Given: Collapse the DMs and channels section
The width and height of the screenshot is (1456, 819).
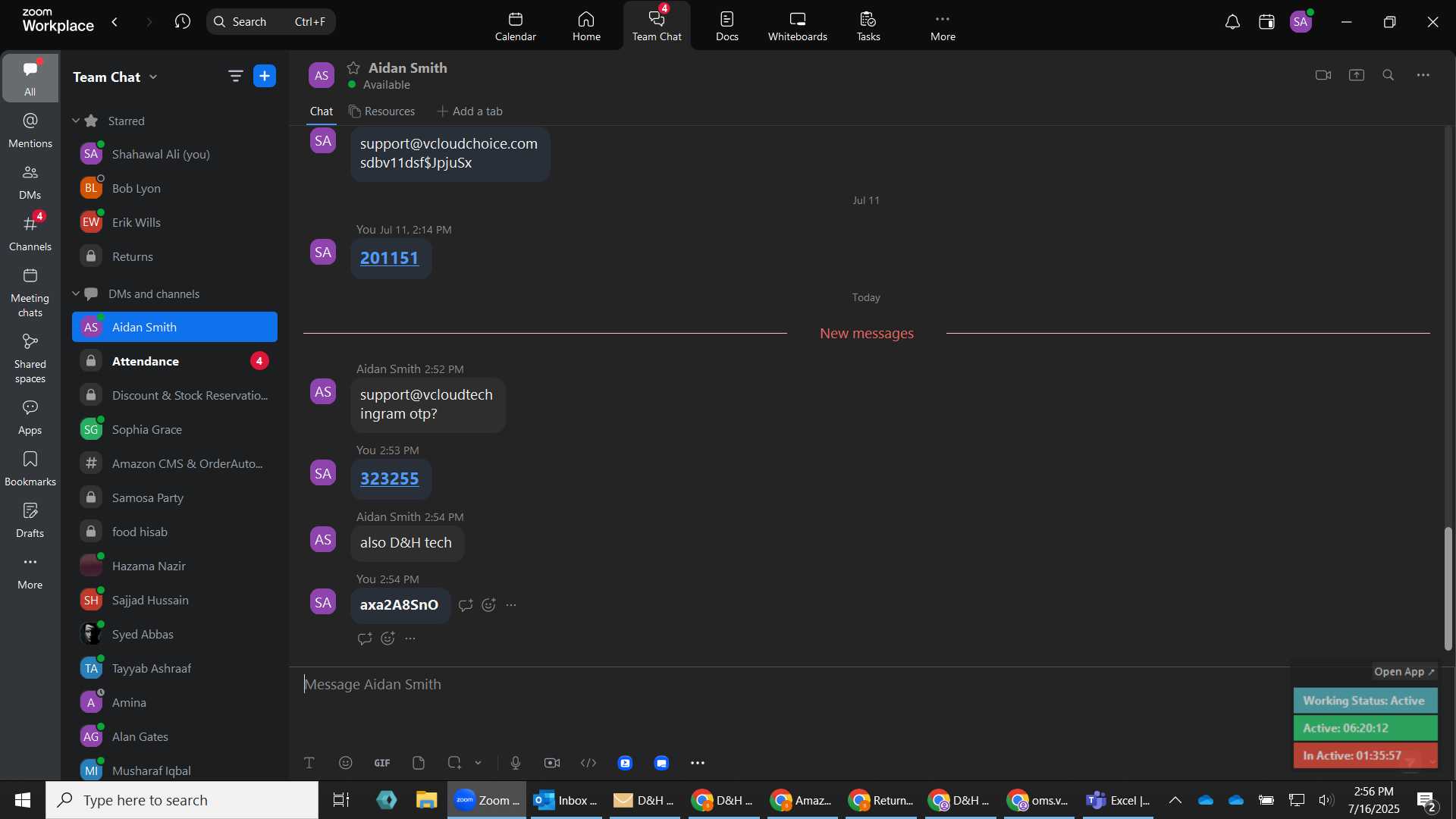Looking at the screenshot, I should click(76, 293).
